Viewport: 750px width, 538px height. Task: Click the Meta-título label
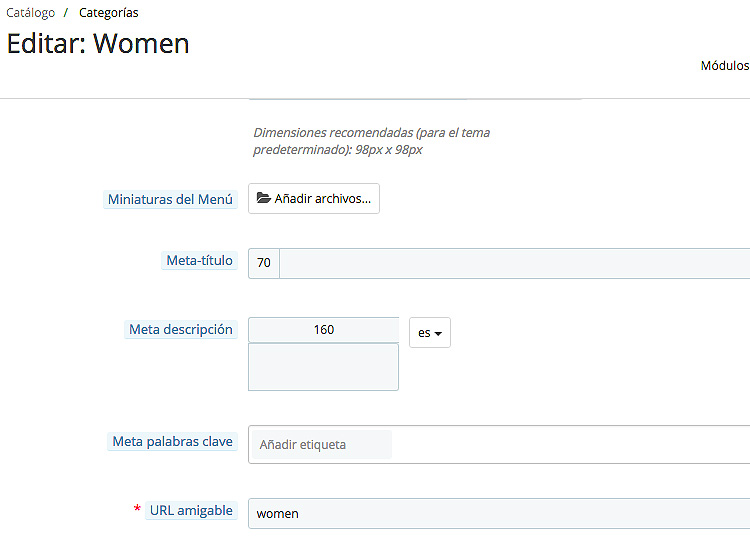tap(199, 261)
